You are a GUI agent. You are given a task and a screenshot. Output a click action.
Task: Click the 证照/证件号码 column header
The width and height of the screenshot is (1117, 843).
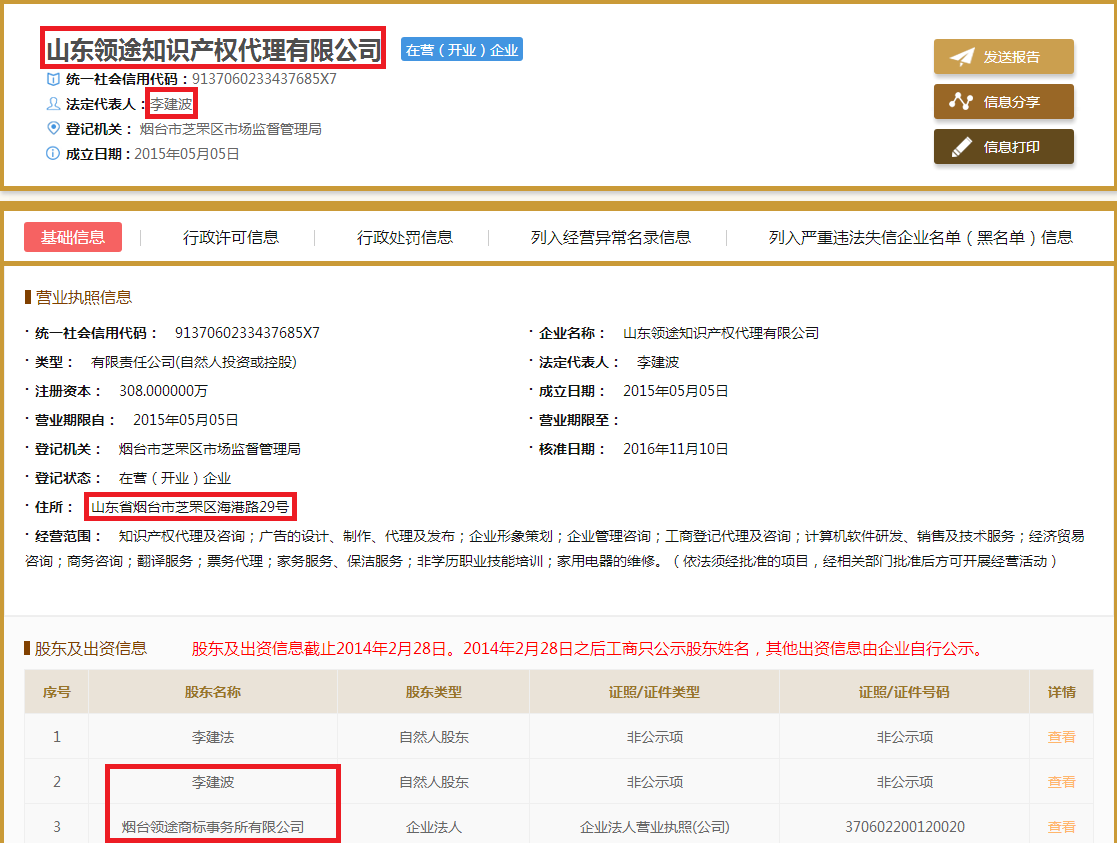[904, 692]
